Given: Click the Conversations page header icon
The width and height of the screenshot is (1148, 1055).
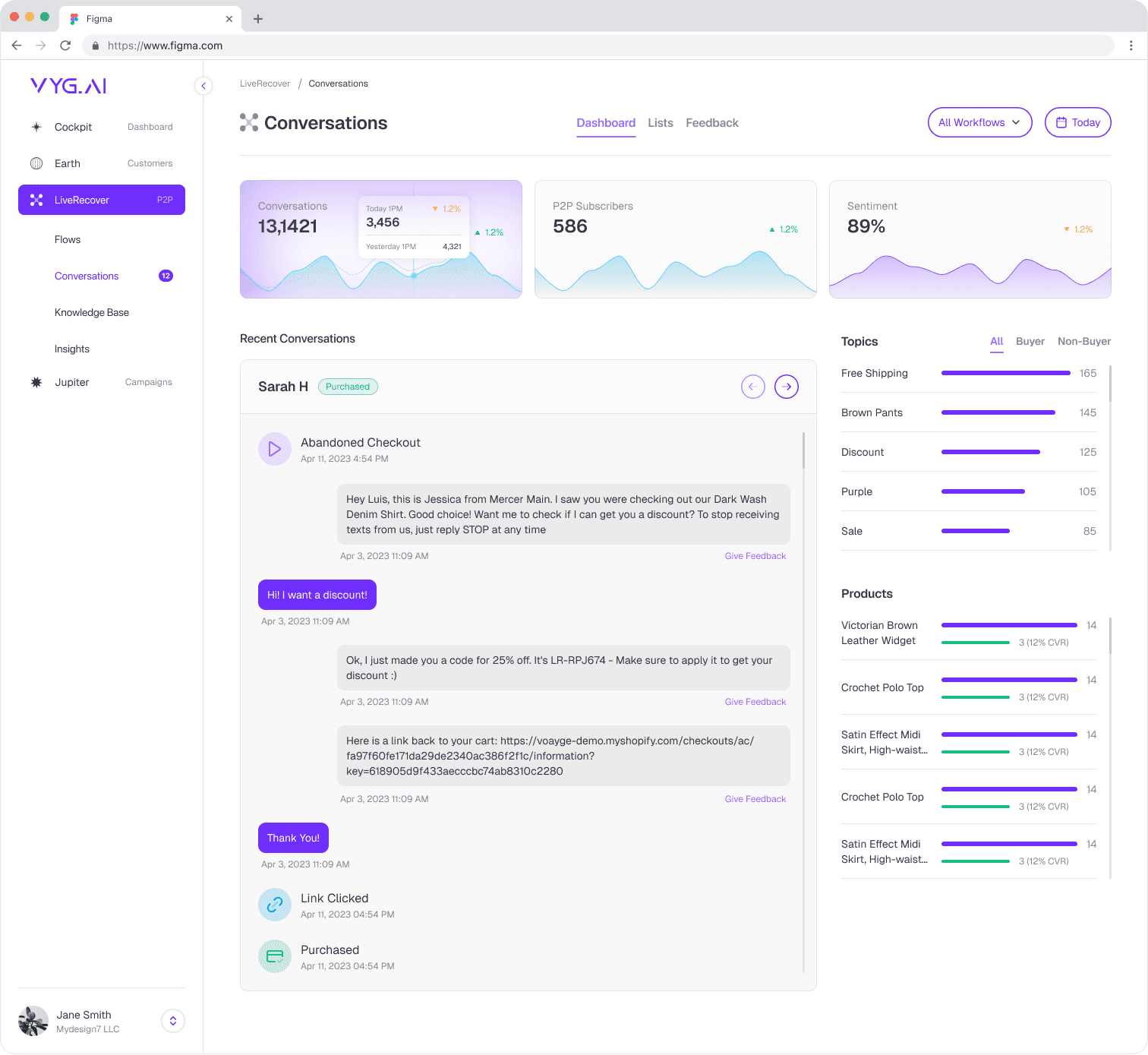Looking at the screenshot, I should point(248,122).
